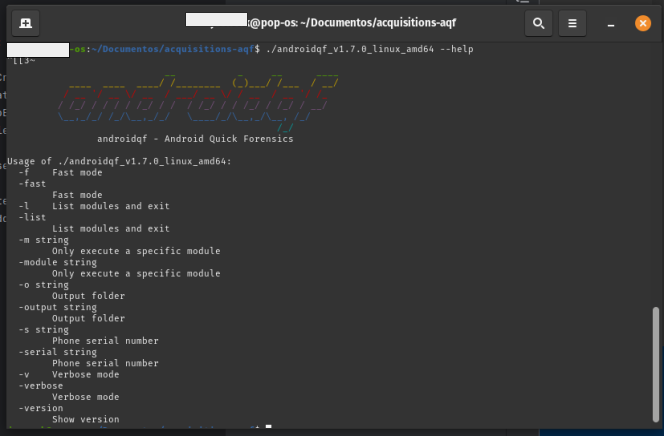Click the 'Usage of ./androidqf' line
The image size is (664, 436).
click(119, 161)
